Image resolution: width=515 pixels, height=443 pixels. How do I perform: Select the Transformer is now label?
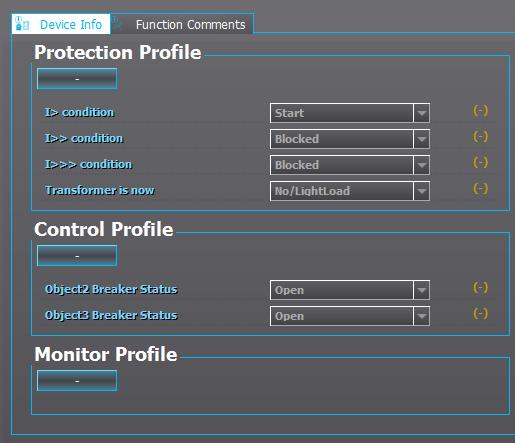point(100,190)
